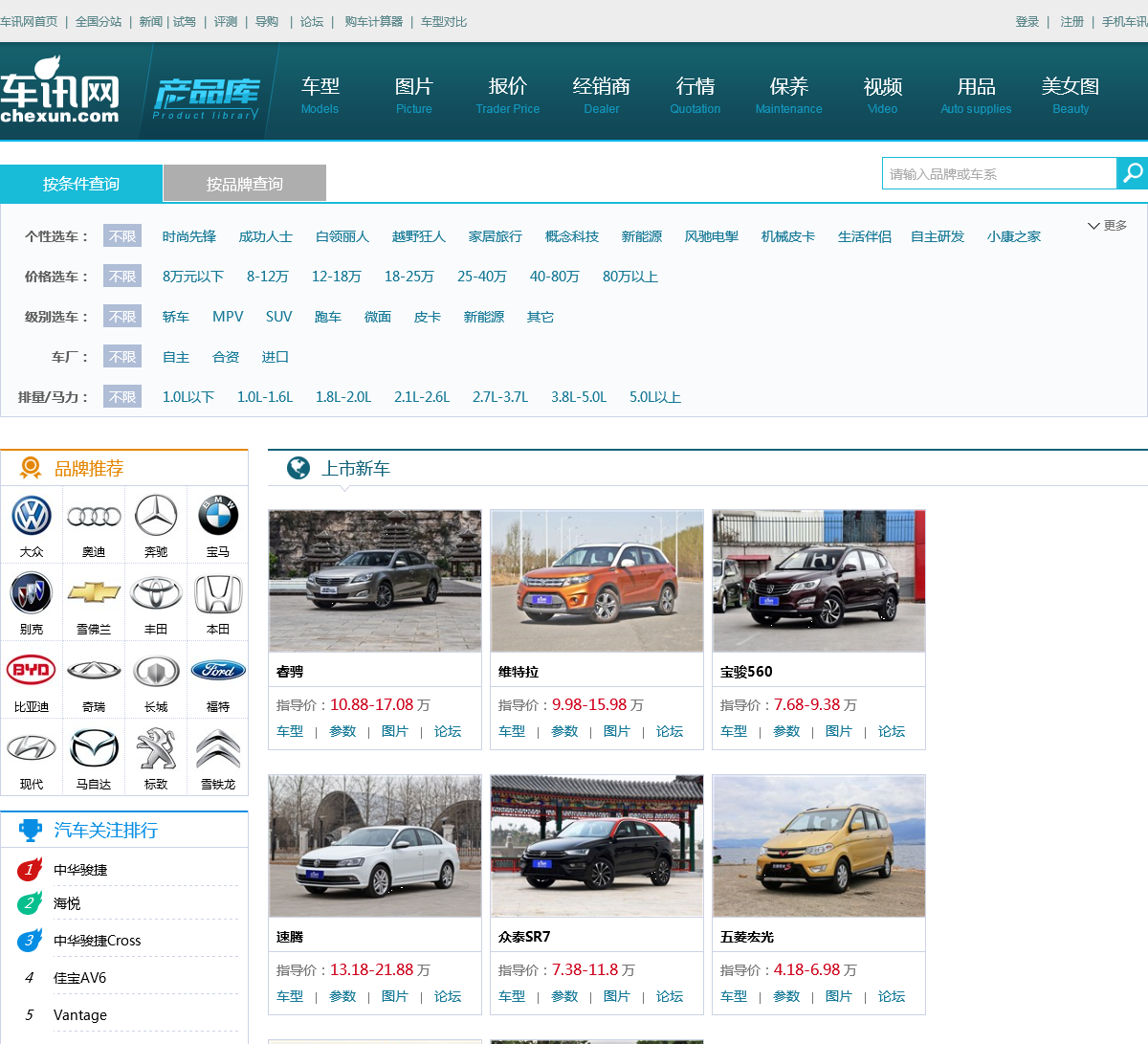Open the 经销商 Dealer menu
Screen dimensions: 1148x1044
[x=602, y=95]
